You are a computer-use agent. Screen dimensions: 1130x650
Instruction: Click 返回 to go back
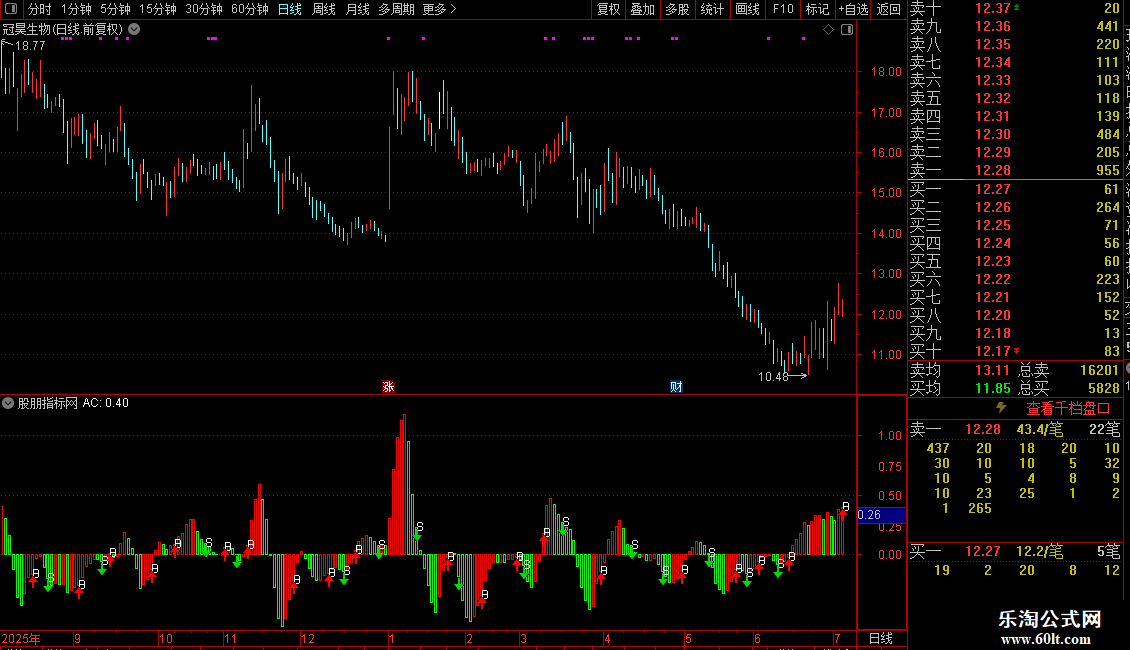[x=889, y=9]
